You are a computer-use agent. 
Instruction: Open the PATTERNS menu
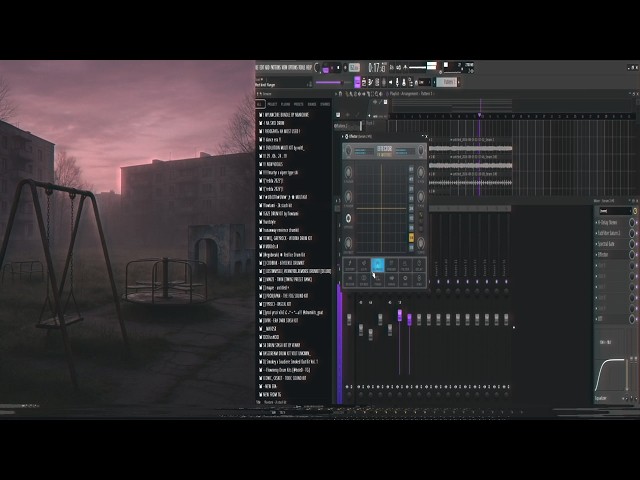[276, 67]
